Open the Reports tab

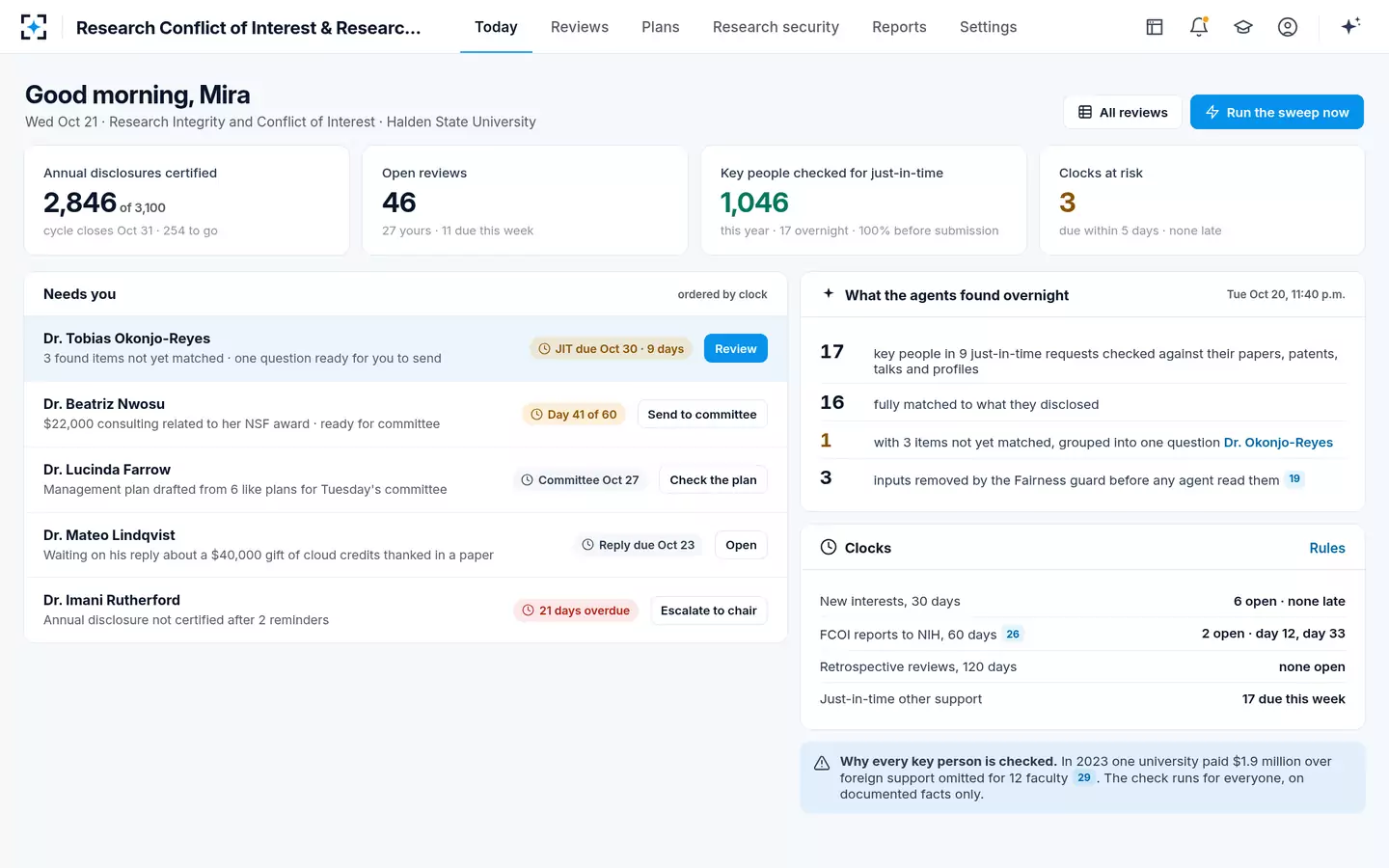899,27
